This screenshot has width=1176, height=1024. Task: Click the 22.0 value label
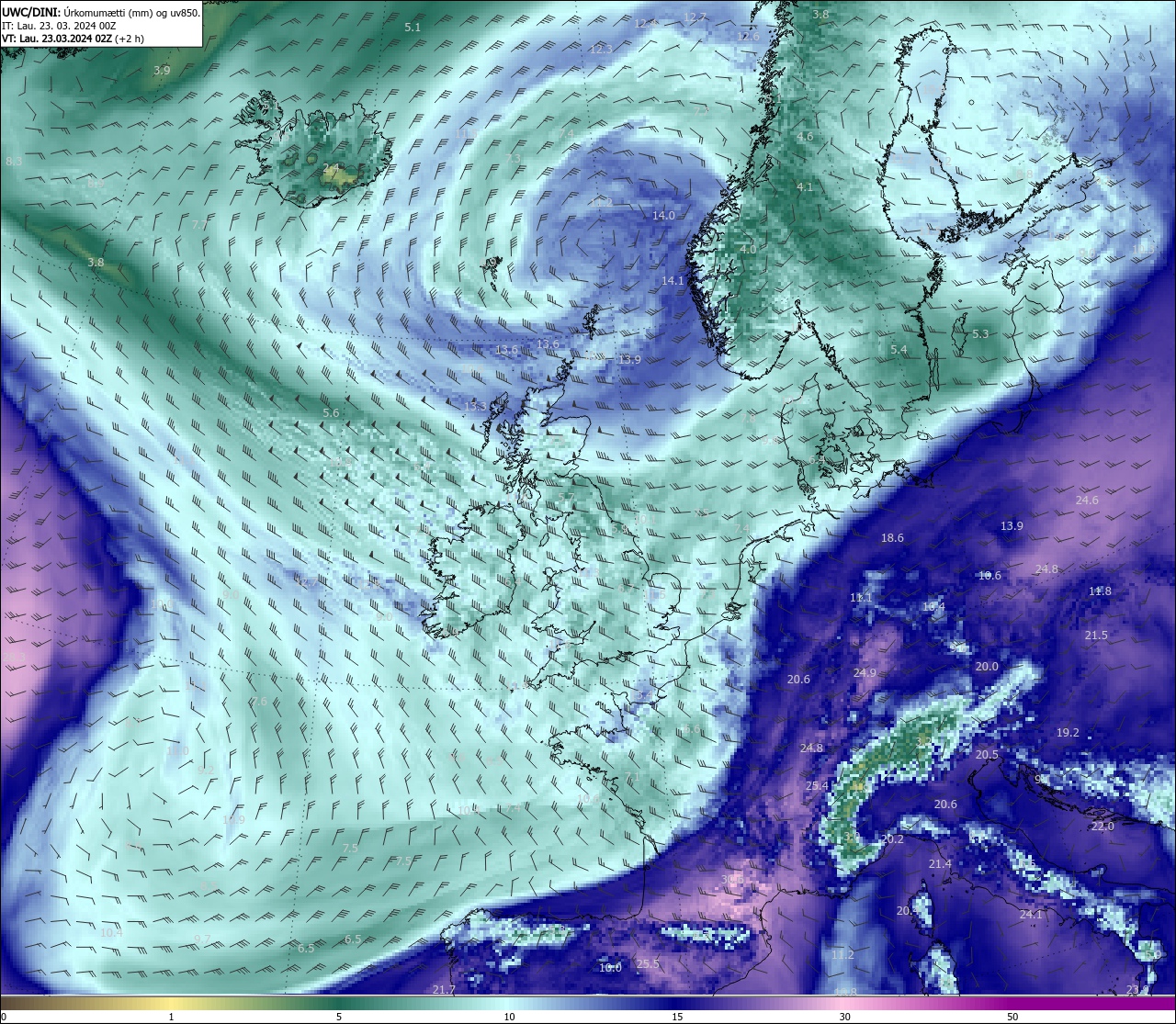pyautogui.click(x=1102, y=826)
